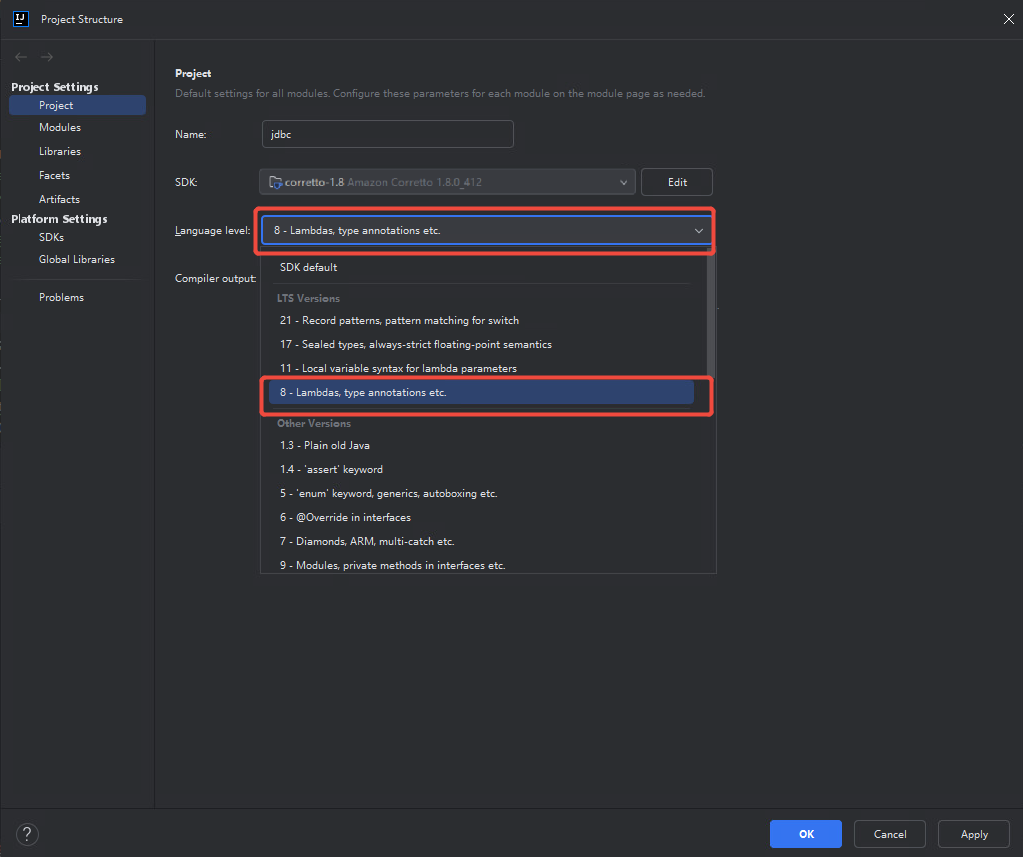Screen dimensions: 1023x857
Task: Click the language level list scrollbar
Action: [x=711, y=313]
